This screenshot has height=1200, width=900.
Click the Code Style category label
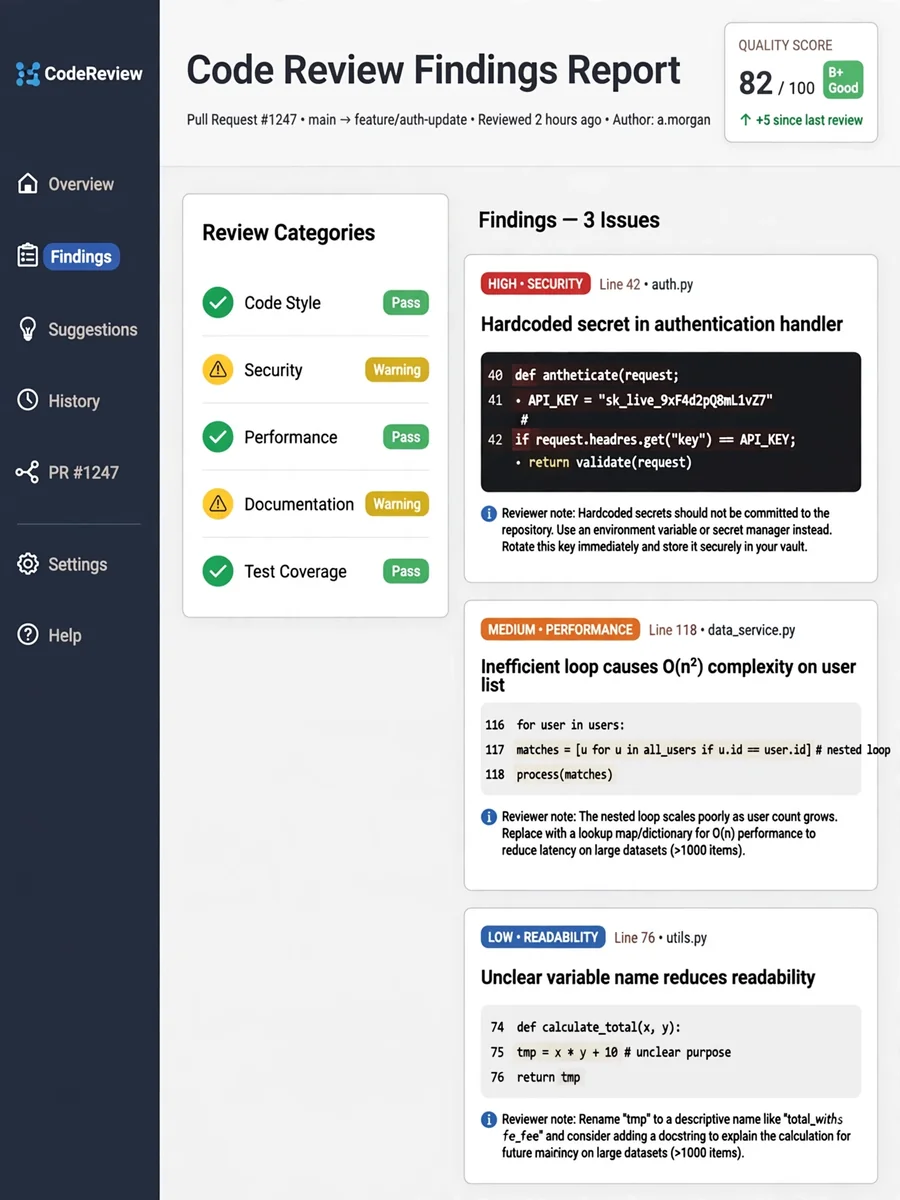282,303
